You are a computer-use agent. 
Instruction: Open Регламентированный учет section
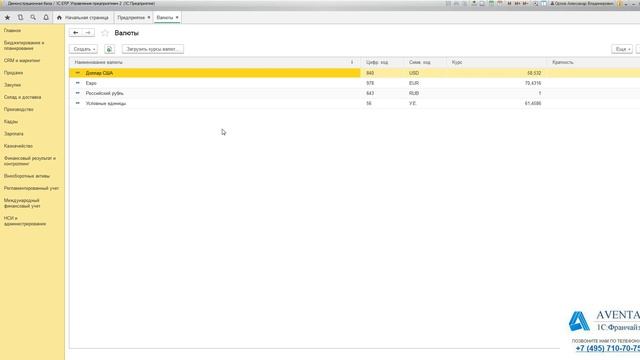click(31, 188)
